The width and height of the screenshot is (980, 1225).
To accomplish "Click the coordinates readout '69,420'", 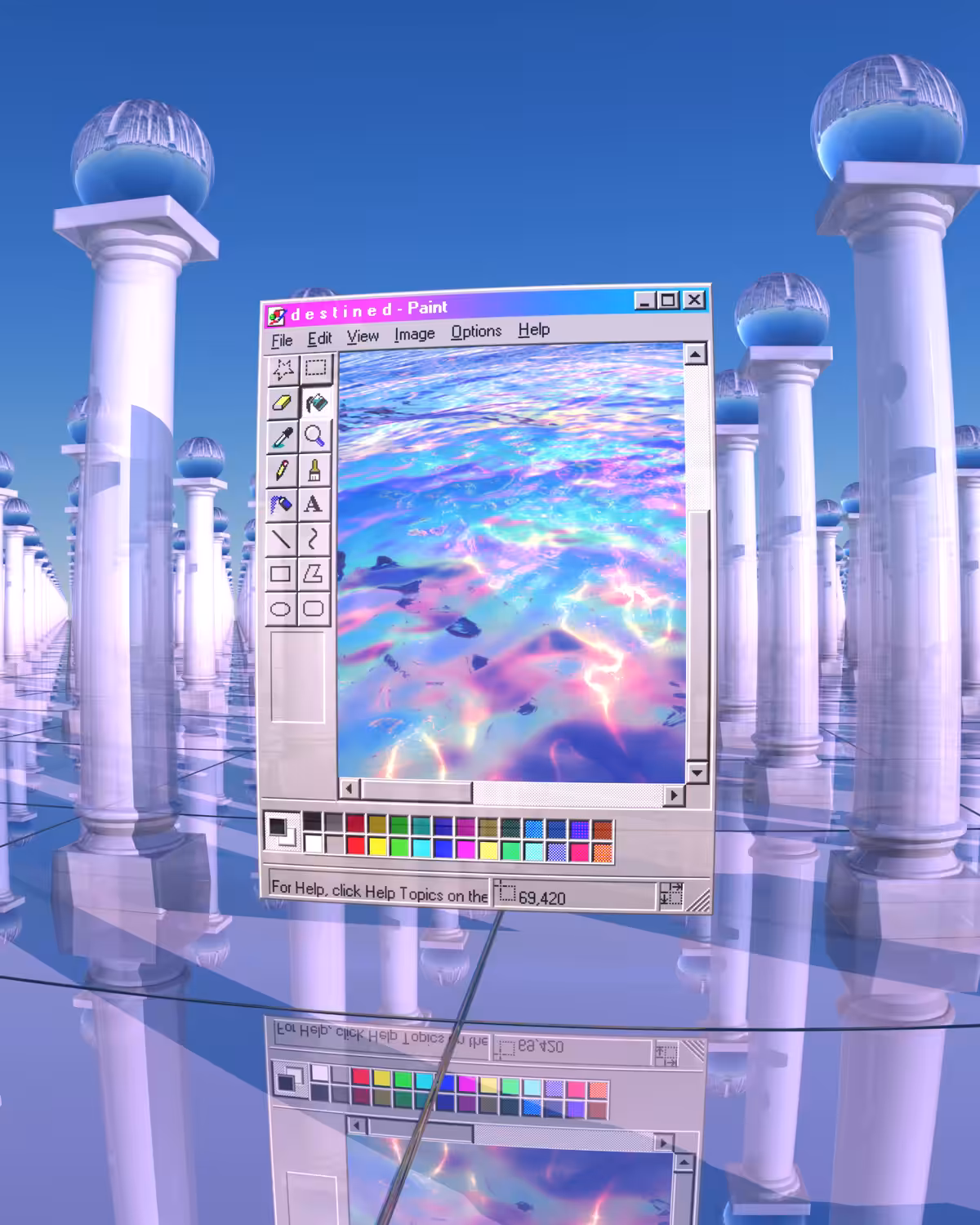I will click(x=541, y=898).
